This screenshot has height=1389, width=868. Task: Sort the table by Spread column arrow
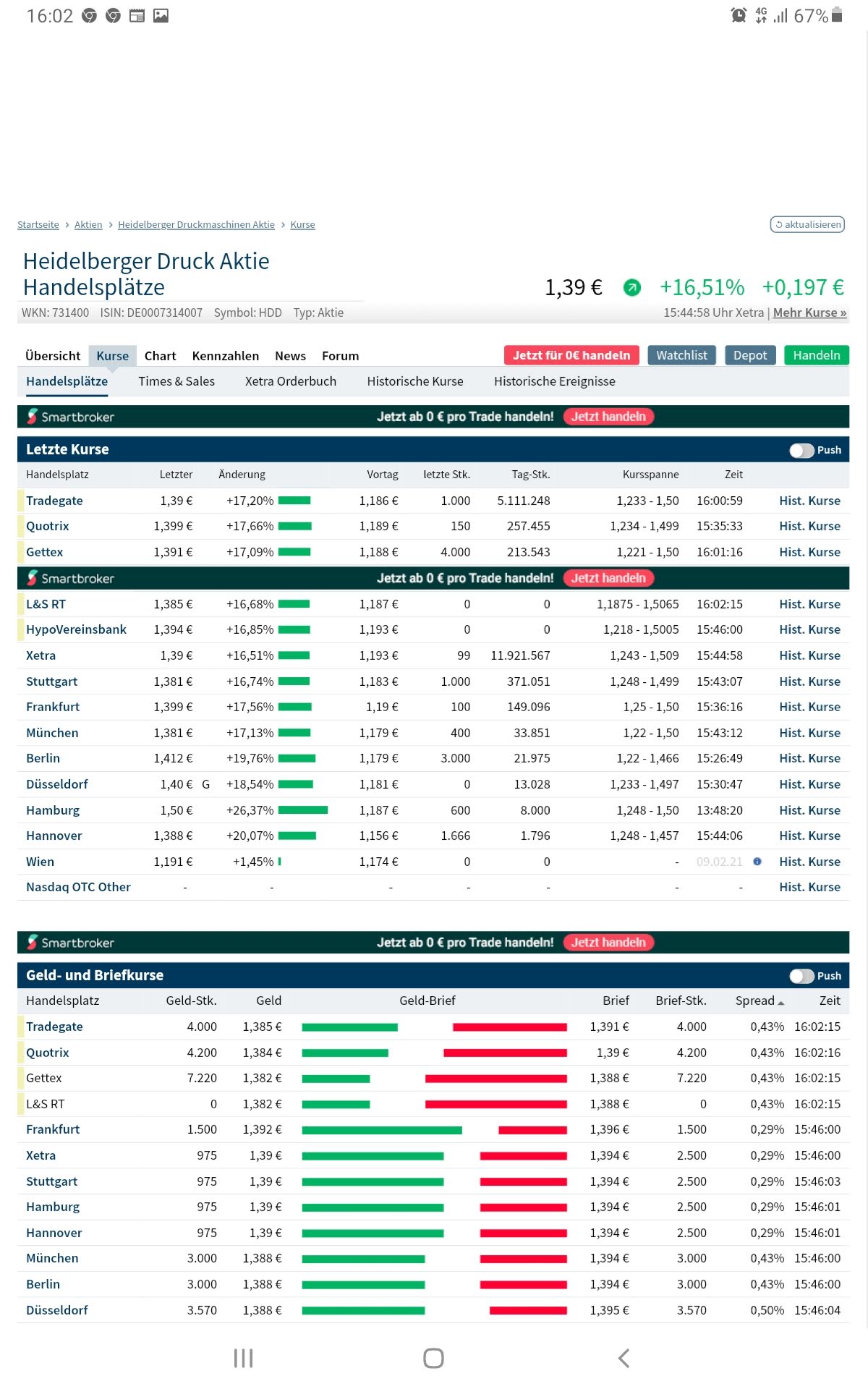tap(780, 1002)
